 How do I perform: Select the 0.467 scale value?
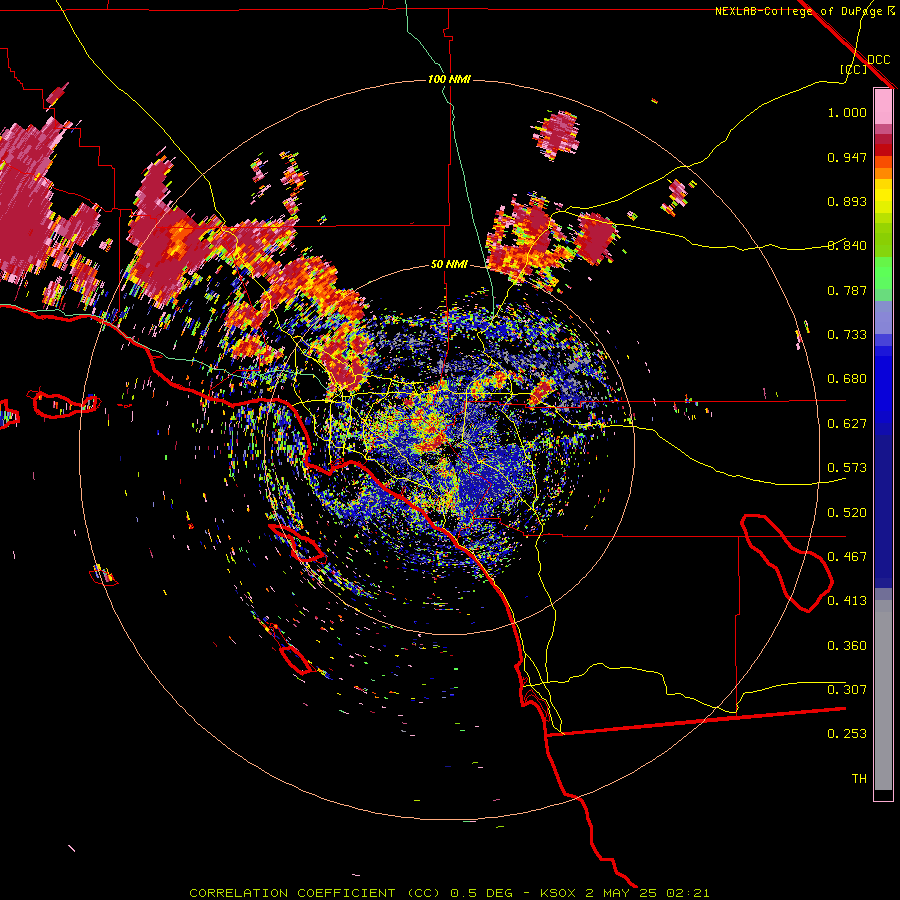coord(847,557)
